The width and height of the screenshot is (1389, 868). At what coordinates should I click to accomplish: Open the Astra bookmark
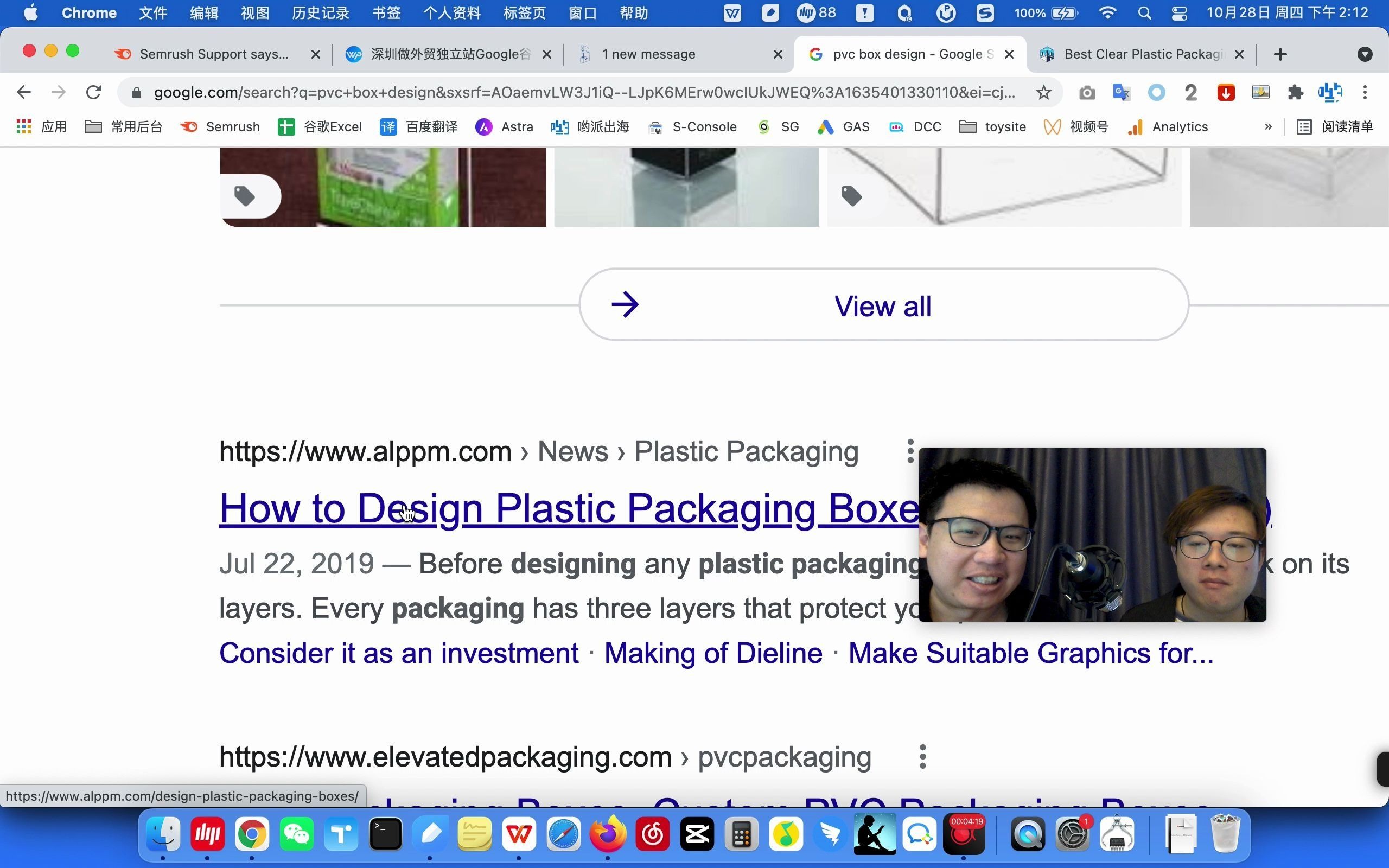(504, 126)
